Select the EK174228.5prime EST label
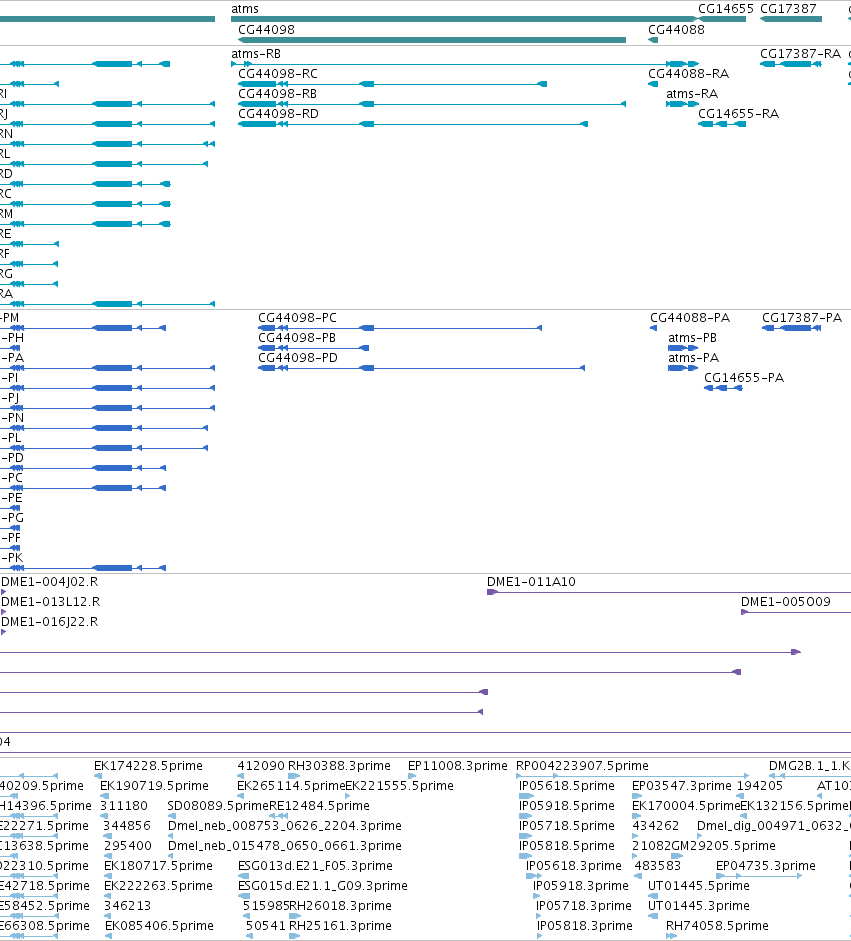 point(148,766)
